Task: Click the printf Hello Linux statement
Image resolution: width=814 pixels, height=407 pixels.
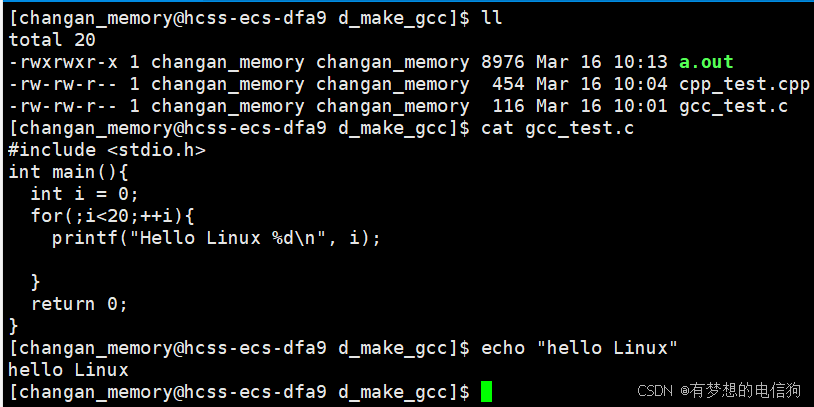Action: pos(216,238)
